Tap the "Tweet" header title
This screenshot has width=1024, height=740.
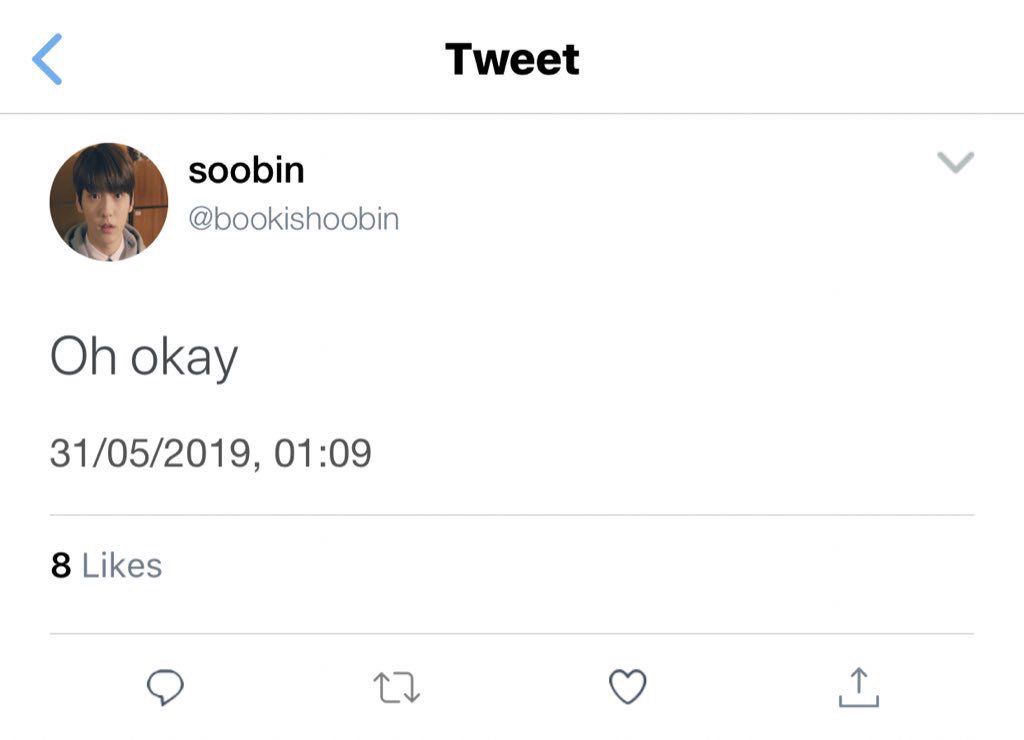(x=512, y=59)
